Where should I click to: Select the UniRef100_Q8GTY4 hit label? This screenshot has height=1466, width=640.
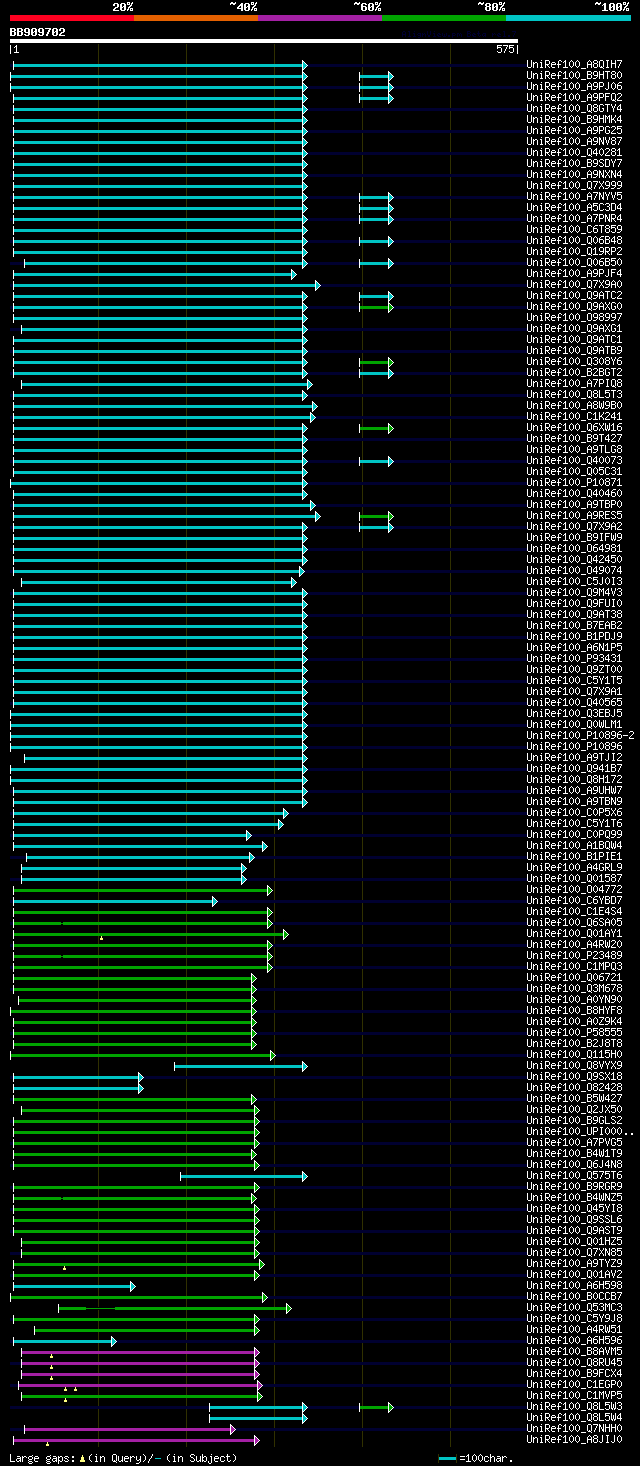[574, 108]
